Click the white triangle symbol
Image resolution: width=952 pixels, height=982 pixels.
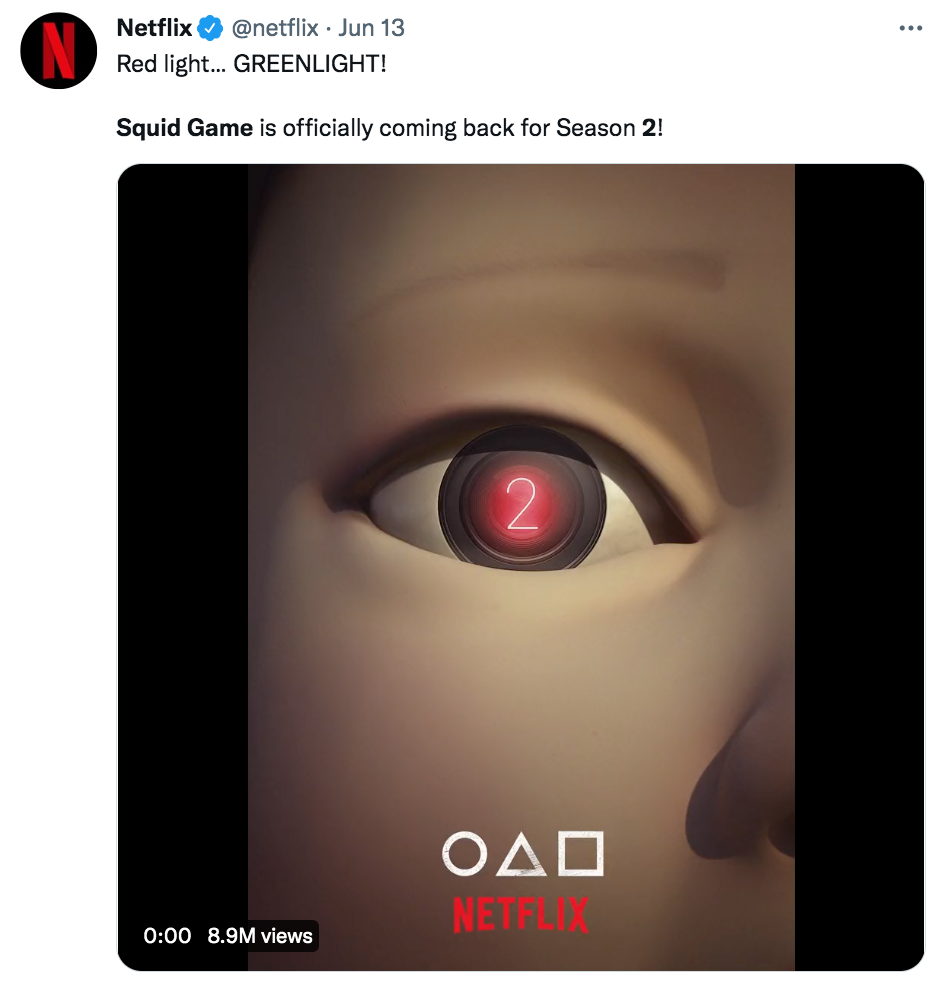pos(521,852)
